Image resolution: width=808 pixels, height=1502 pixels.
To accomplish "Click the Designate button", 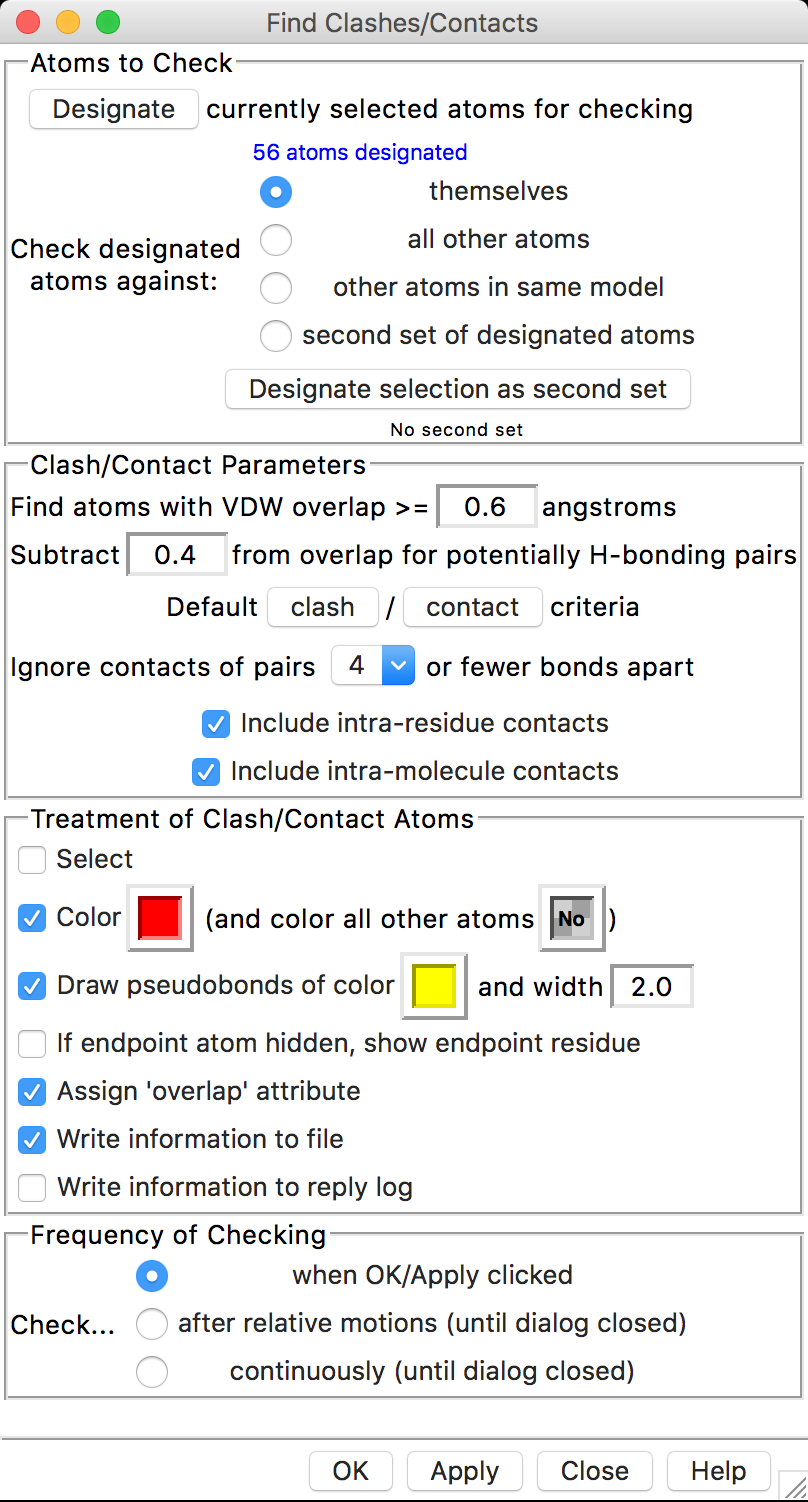I will coord(113,109).
